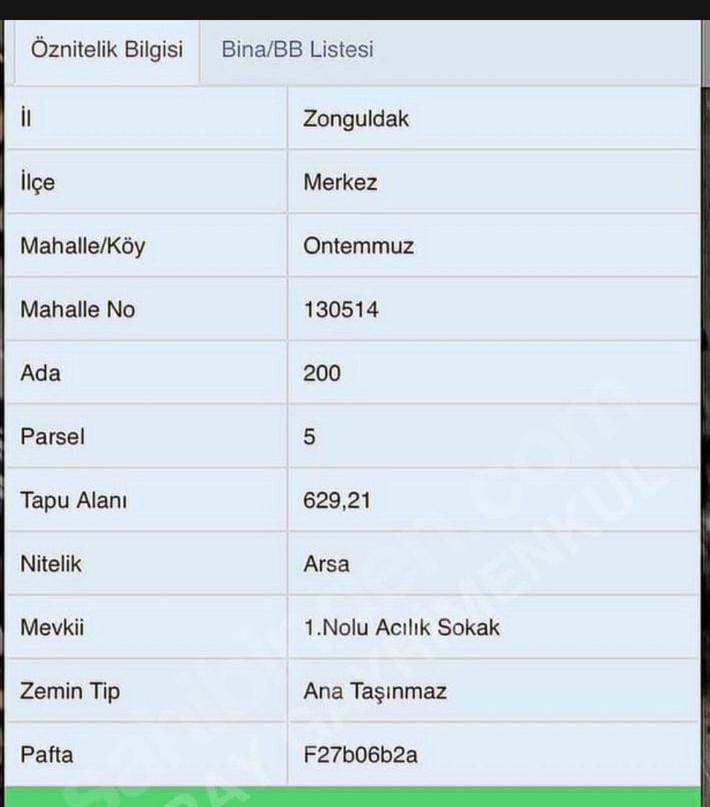This screenshot has width=710, height=807.
Task: Click the green bar below the table
Action: (x=352, y=797)
